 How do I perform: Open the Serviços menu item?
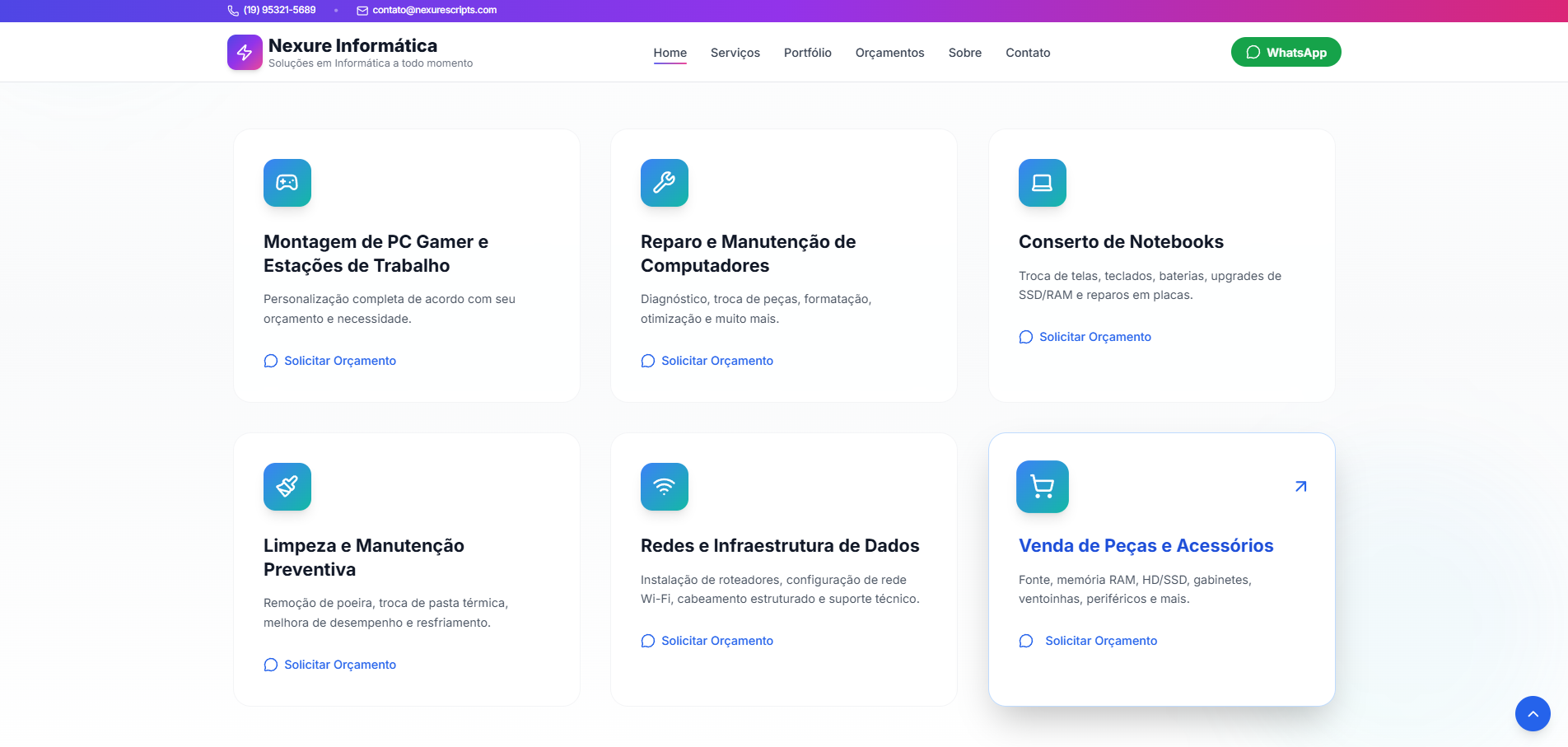tap(735, 53)
